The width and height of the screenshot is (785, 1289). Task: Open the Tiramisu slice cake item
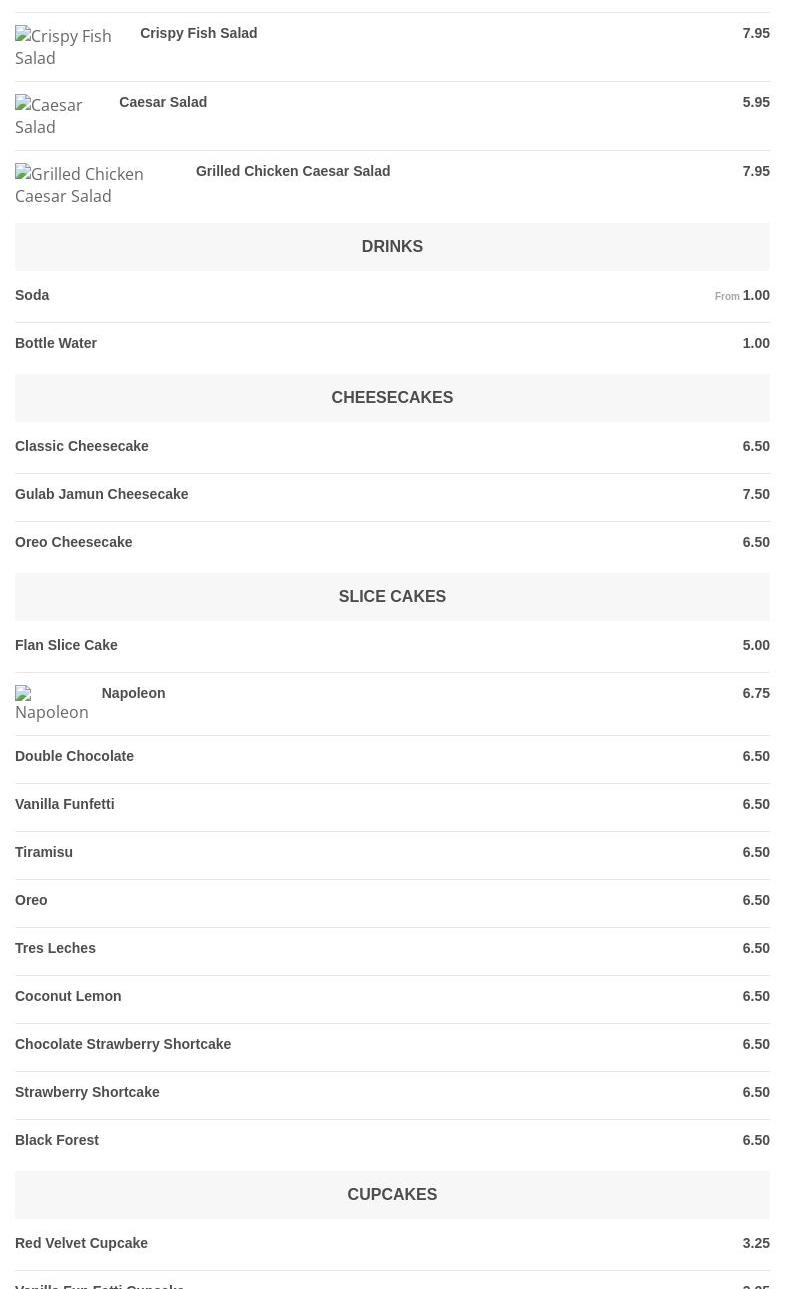[x=44, y=852]
